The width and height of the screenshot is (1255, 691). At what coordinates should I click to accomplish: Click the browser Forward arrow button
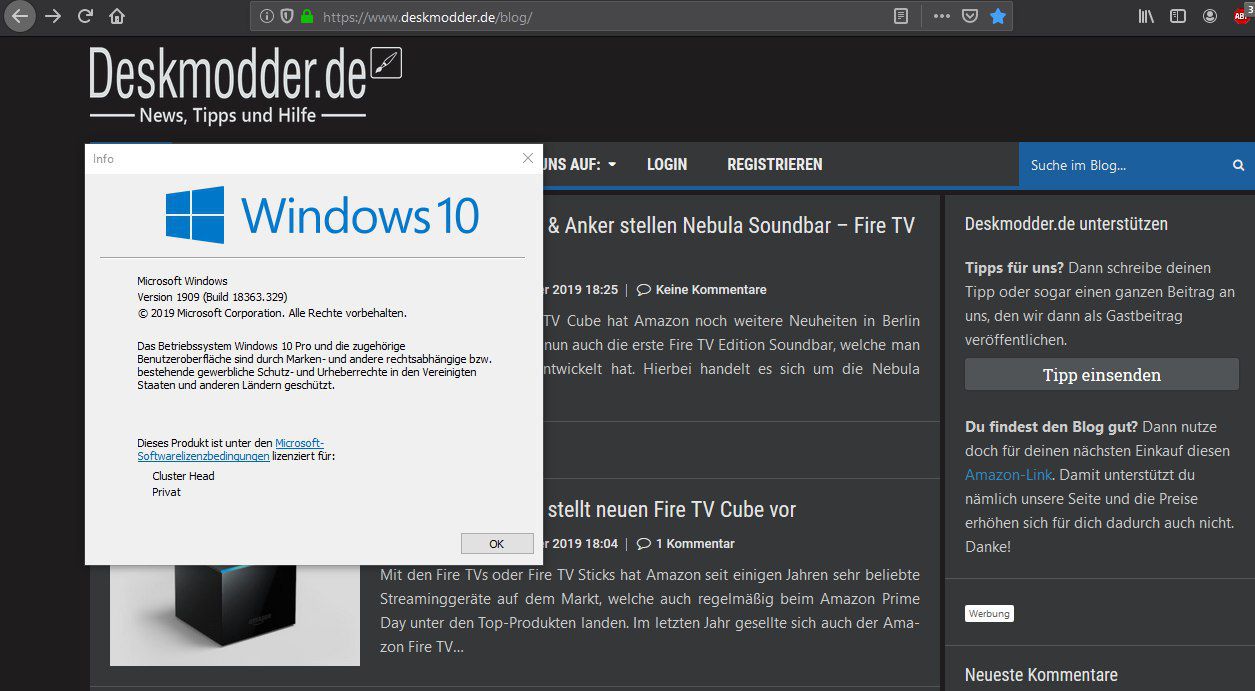click(53, 16)
